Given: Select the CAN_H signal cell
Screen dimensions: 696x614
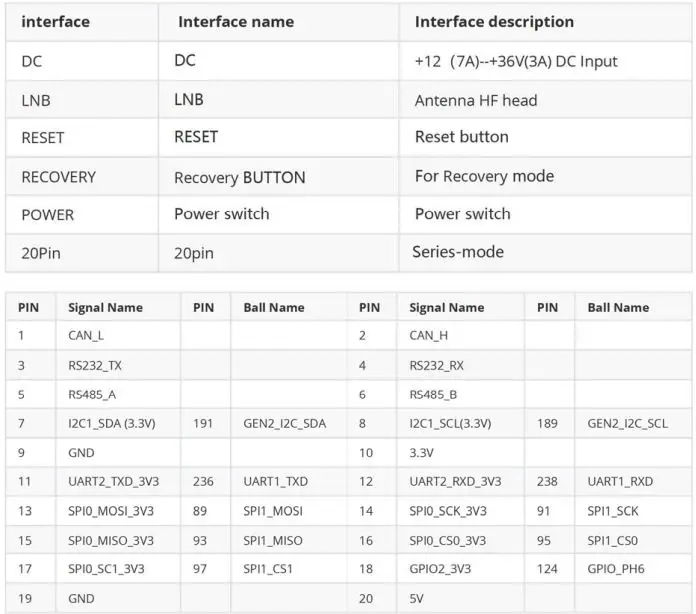Looking at the screenshot, I should 429,336.
